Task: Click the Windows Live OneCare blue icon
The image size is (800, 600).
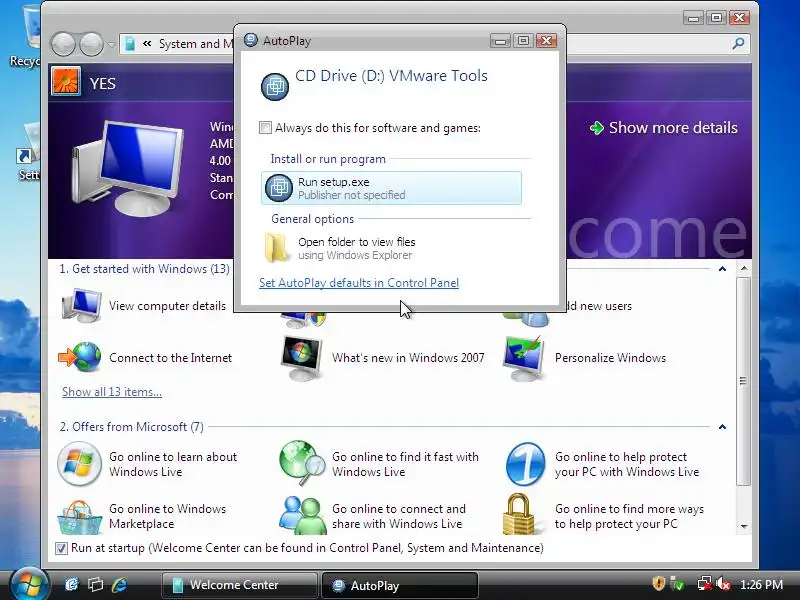Action: tap(525, 464)
